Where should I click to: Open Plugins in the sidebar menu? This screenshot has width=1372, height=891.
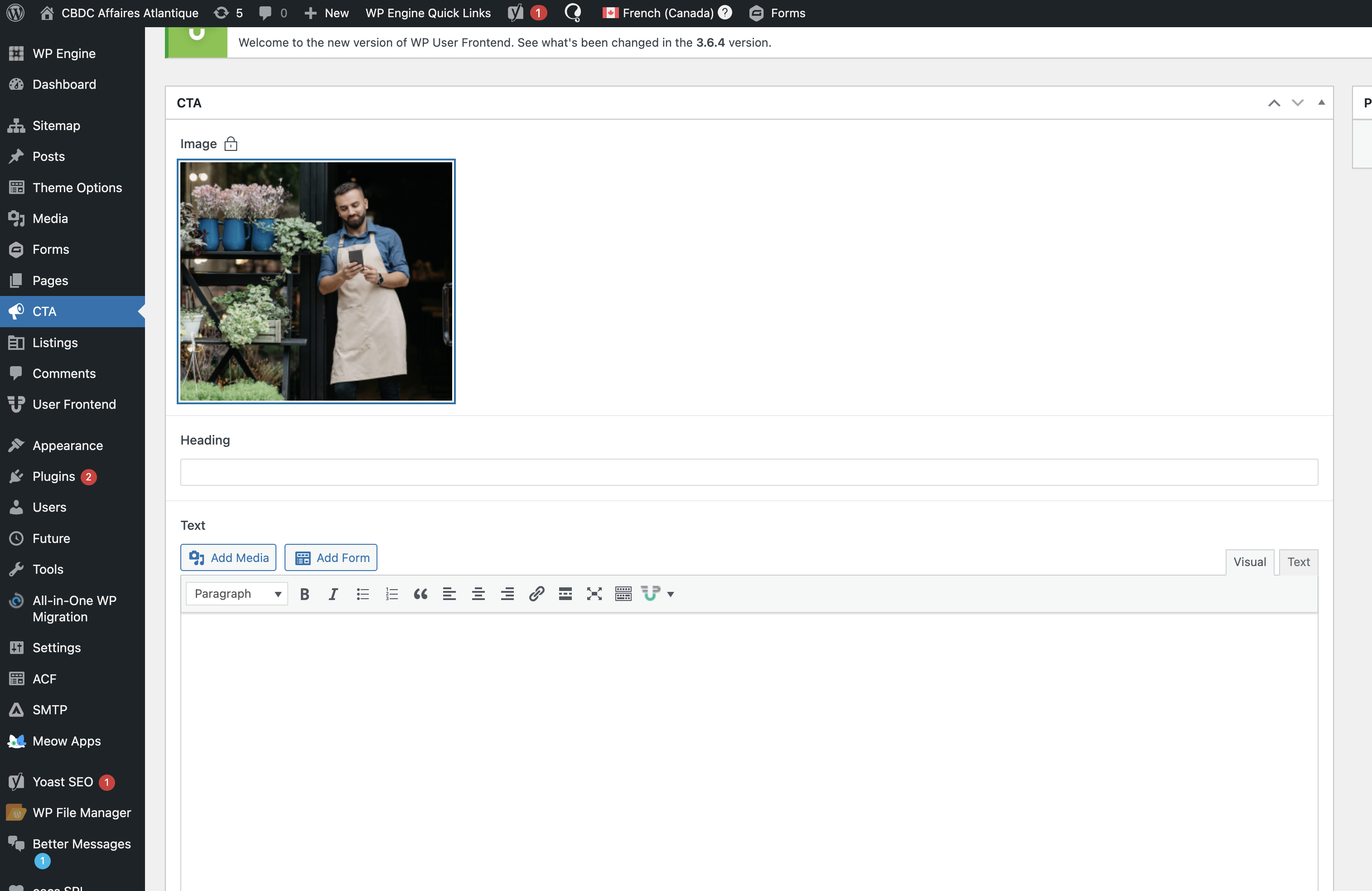[x=53, y=476]
